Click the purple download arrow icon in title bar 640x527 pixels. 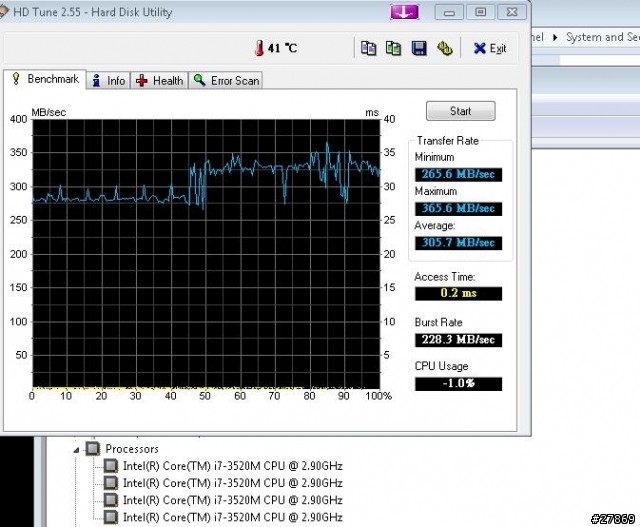404,12
